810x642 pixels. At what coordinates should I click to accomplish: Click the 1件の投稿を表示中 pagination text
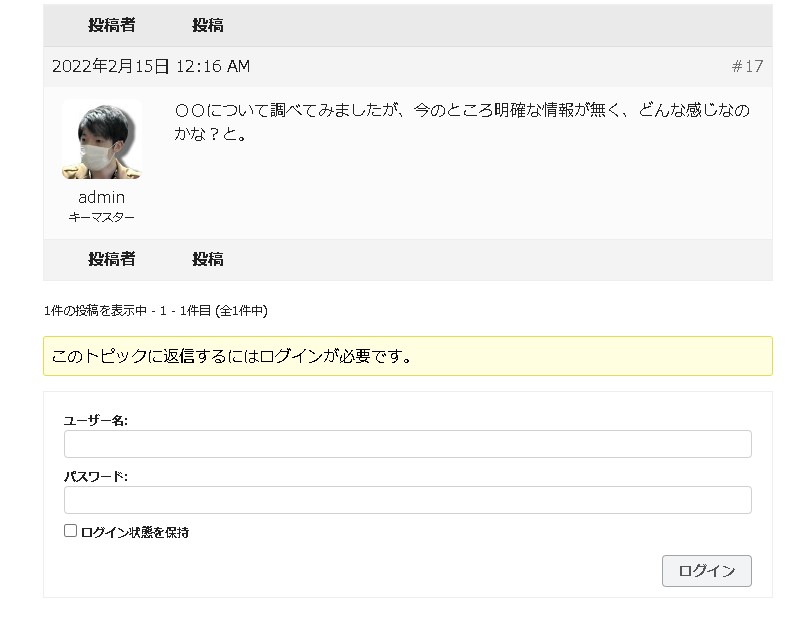coord(156,311)
